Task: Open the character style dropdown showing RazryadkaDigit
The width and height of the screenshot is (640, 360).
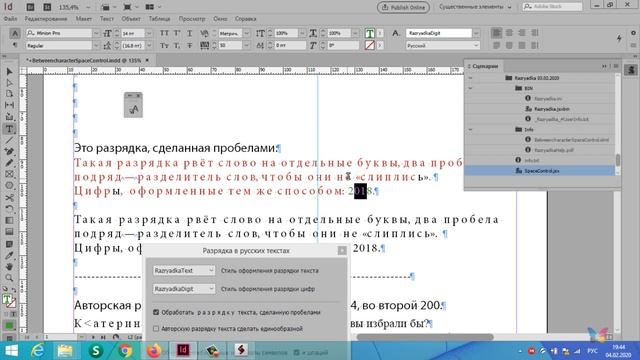Action: [x=476, y=33]
